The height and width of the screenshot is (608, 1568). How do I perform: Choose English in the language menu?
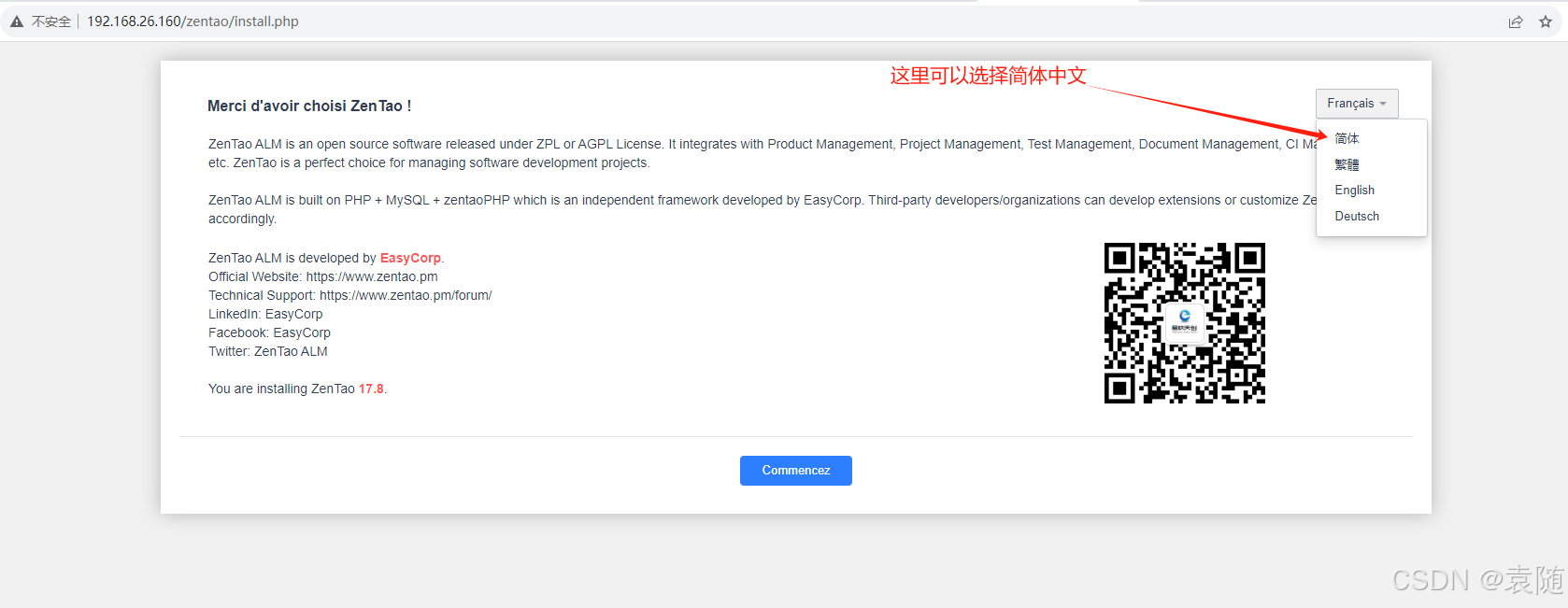pyautogui.click(x=1354, y=190)
